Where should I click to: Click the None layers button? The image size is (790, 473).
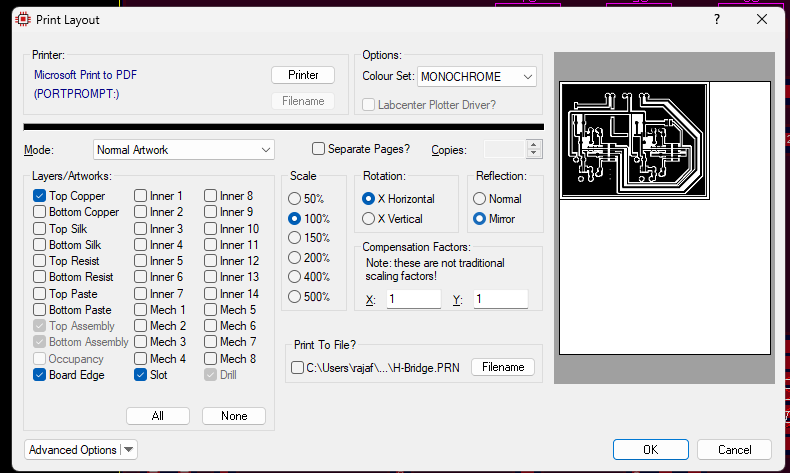(234, 416)
